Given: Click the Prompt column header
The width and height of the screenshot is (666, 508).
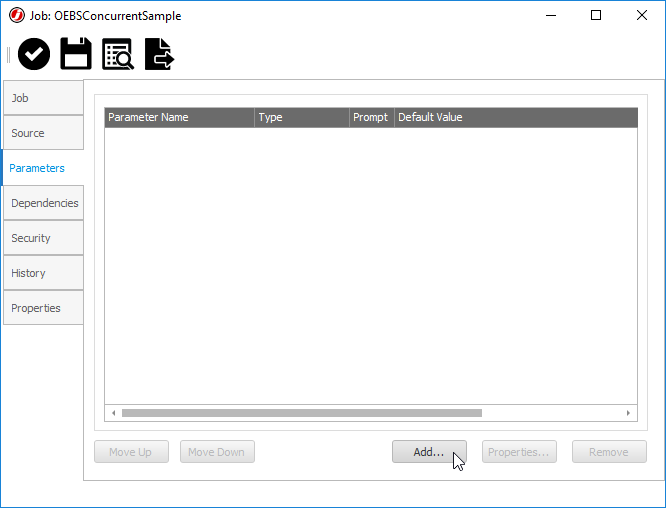Looking at the screenshot, I should click(x=372, y=117).
